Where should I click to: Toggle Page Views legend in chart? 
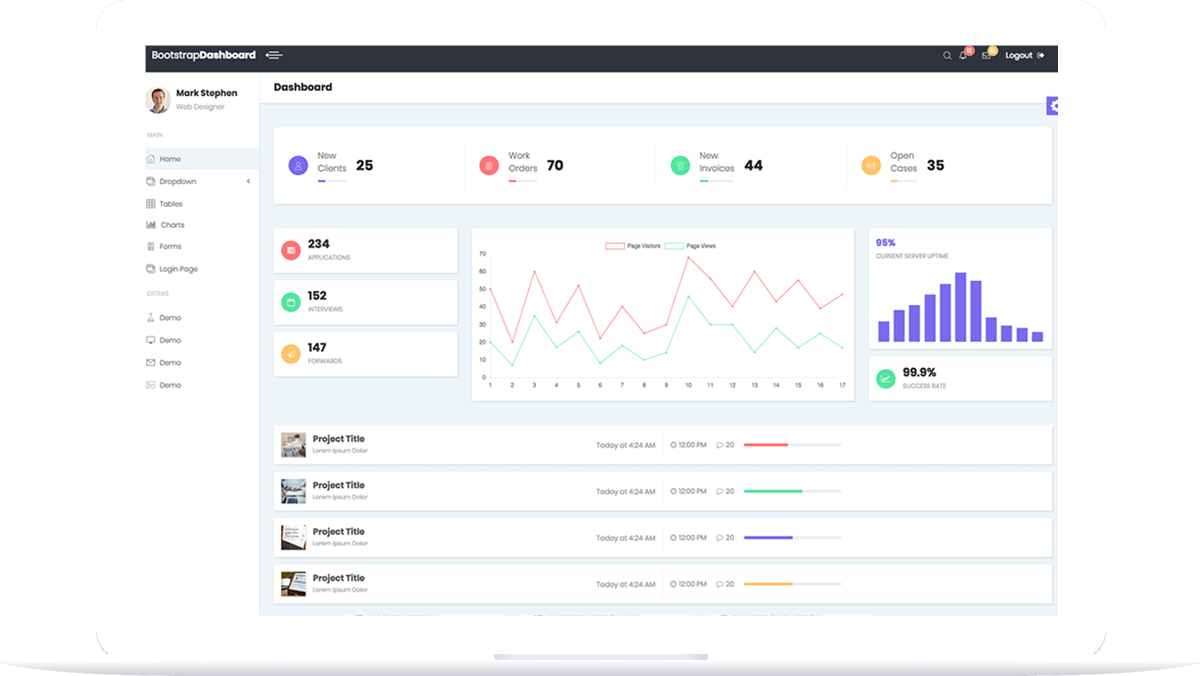click(690, 246)
